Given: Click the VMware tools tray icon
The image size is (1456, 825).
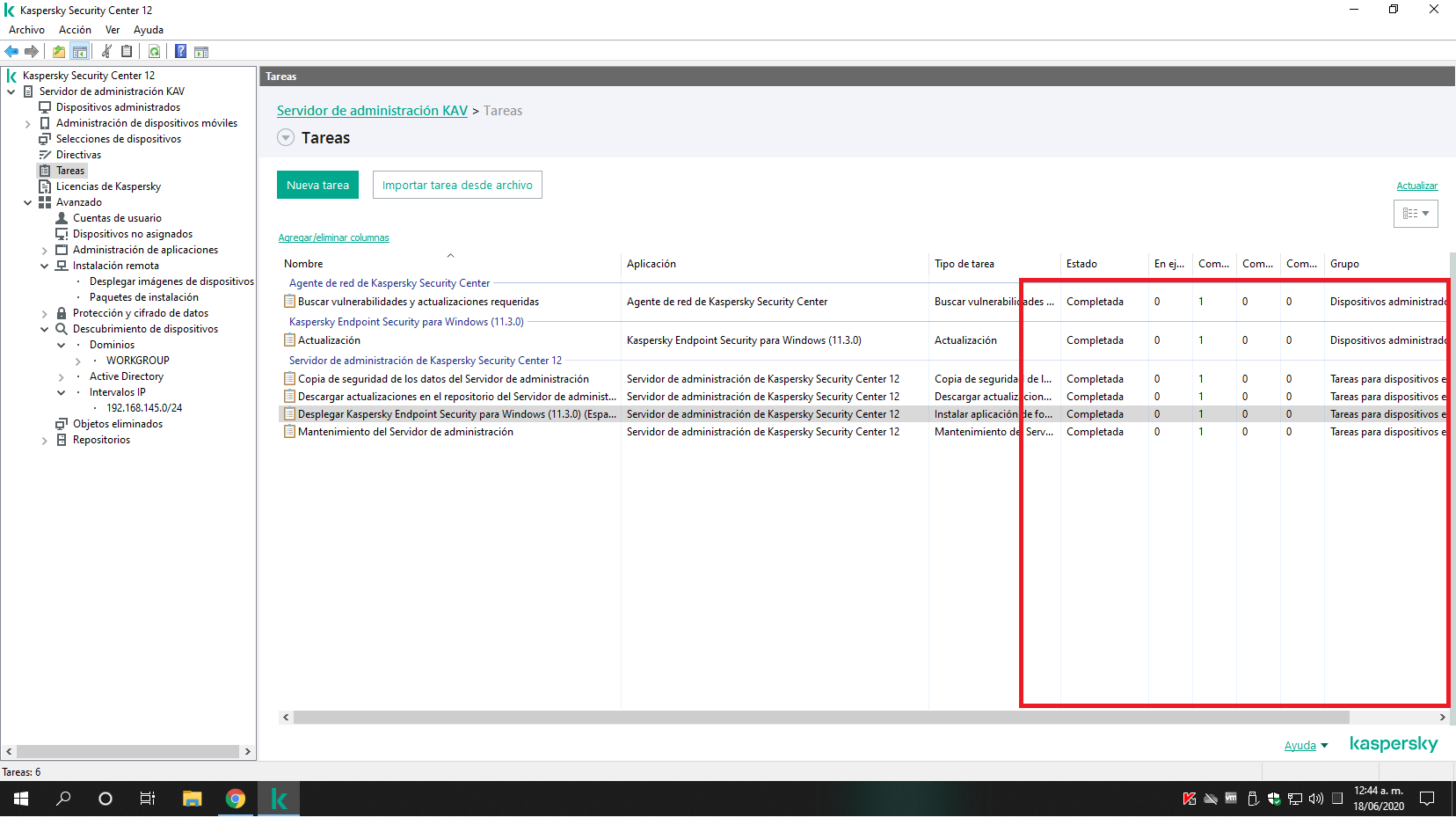Looking at the screenshot, I should click(x=1231, y=799).
